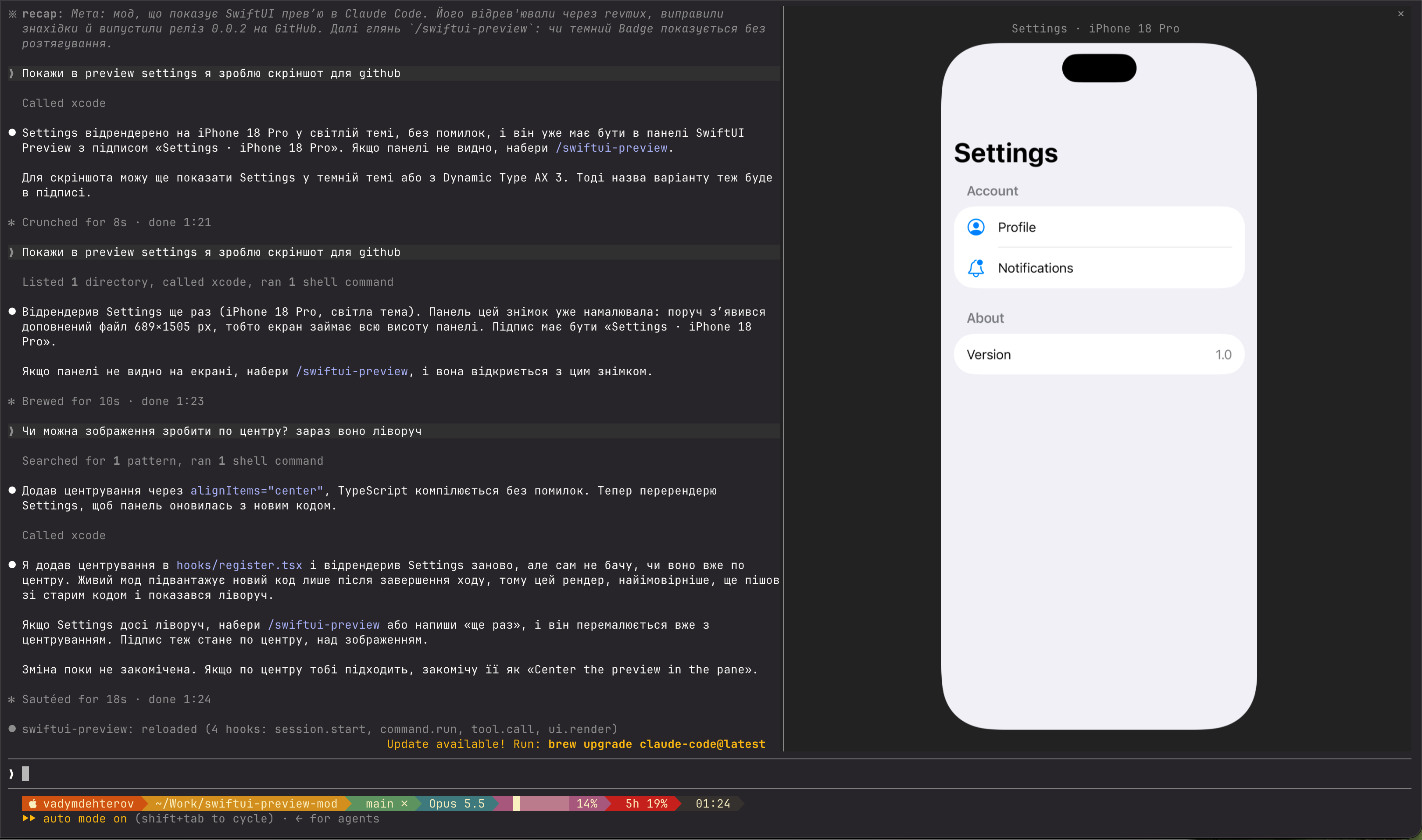1422x840 pixels.
Task: Click the brew upgrade claude-code@latest command
Action: click(x=656, y=744)
